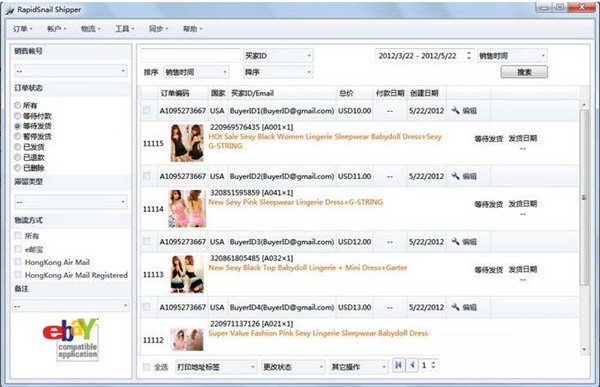Click the product thumbnail for item 11113
Screen dimensions: 600x387
[187, 274]
